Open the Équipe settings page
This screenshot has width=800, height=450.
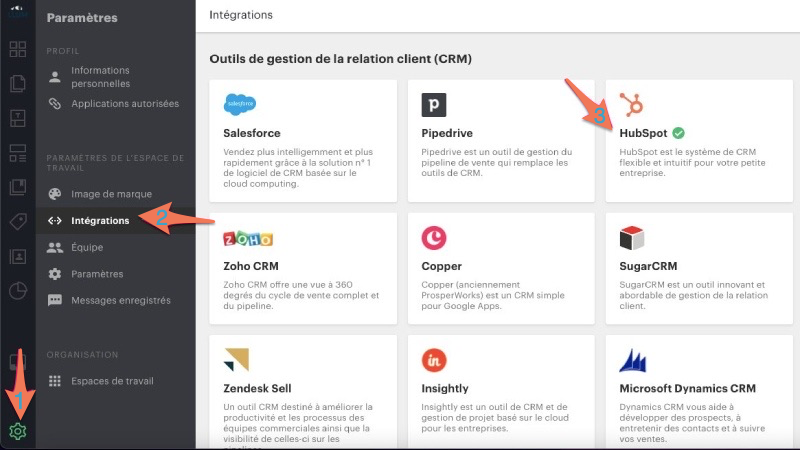(x=87, y=247)
